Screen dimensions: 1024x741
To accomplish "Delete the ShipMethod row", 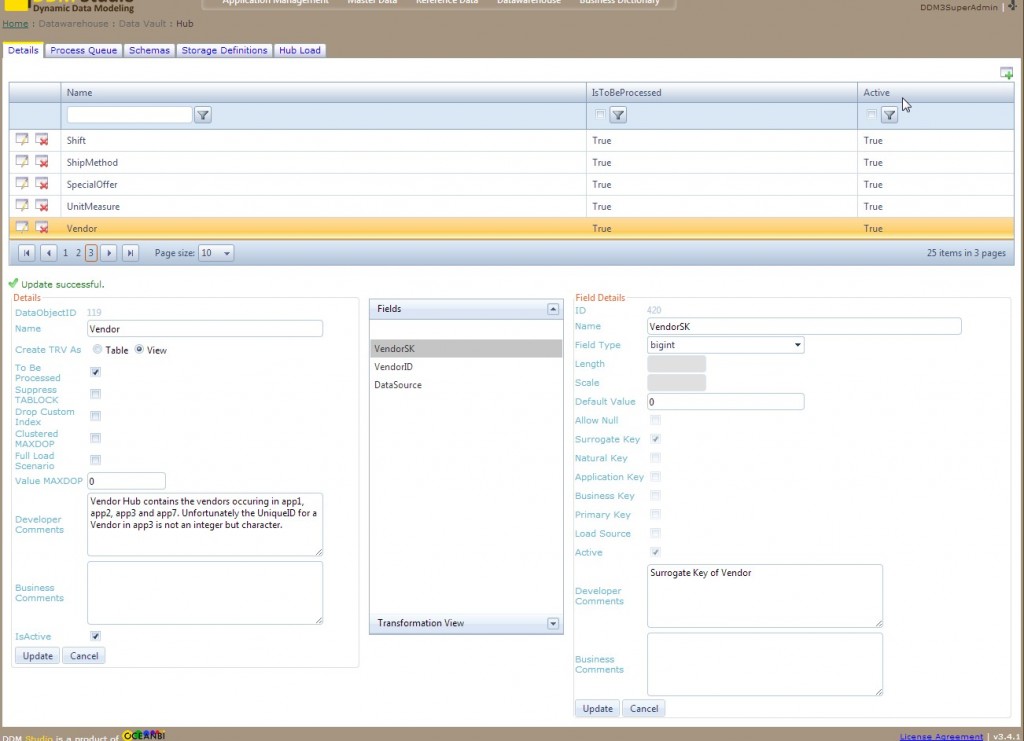I will [42, 162].
